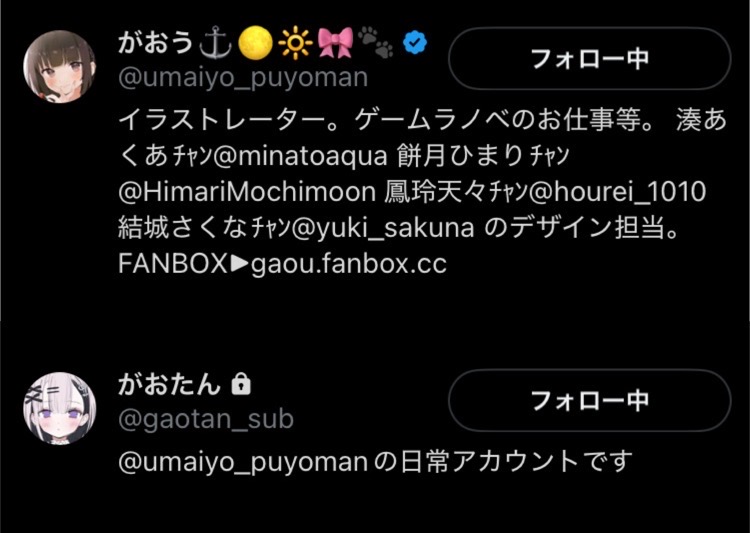The height and width of the screenshot is (533, 750).
Task: Open the @minatoaqua mention link
Action: pos(300,156)
